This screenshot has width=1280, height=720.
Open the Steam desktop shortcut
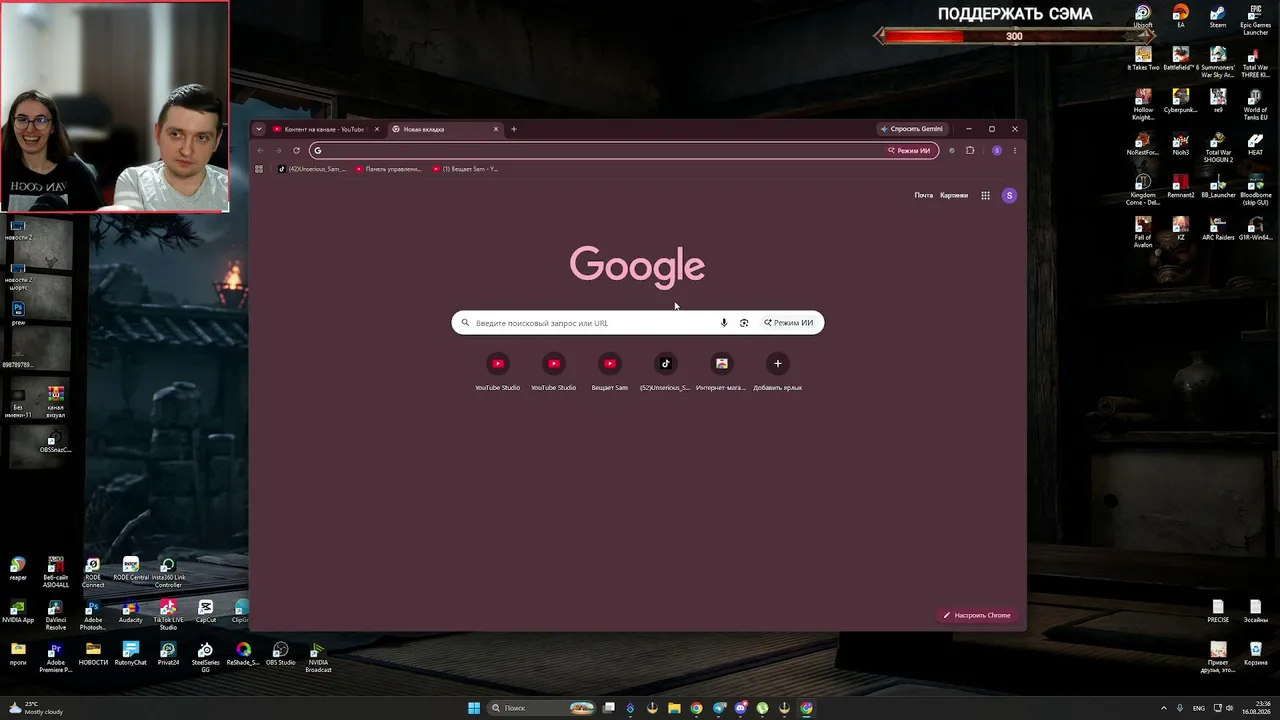point(1218,17)
